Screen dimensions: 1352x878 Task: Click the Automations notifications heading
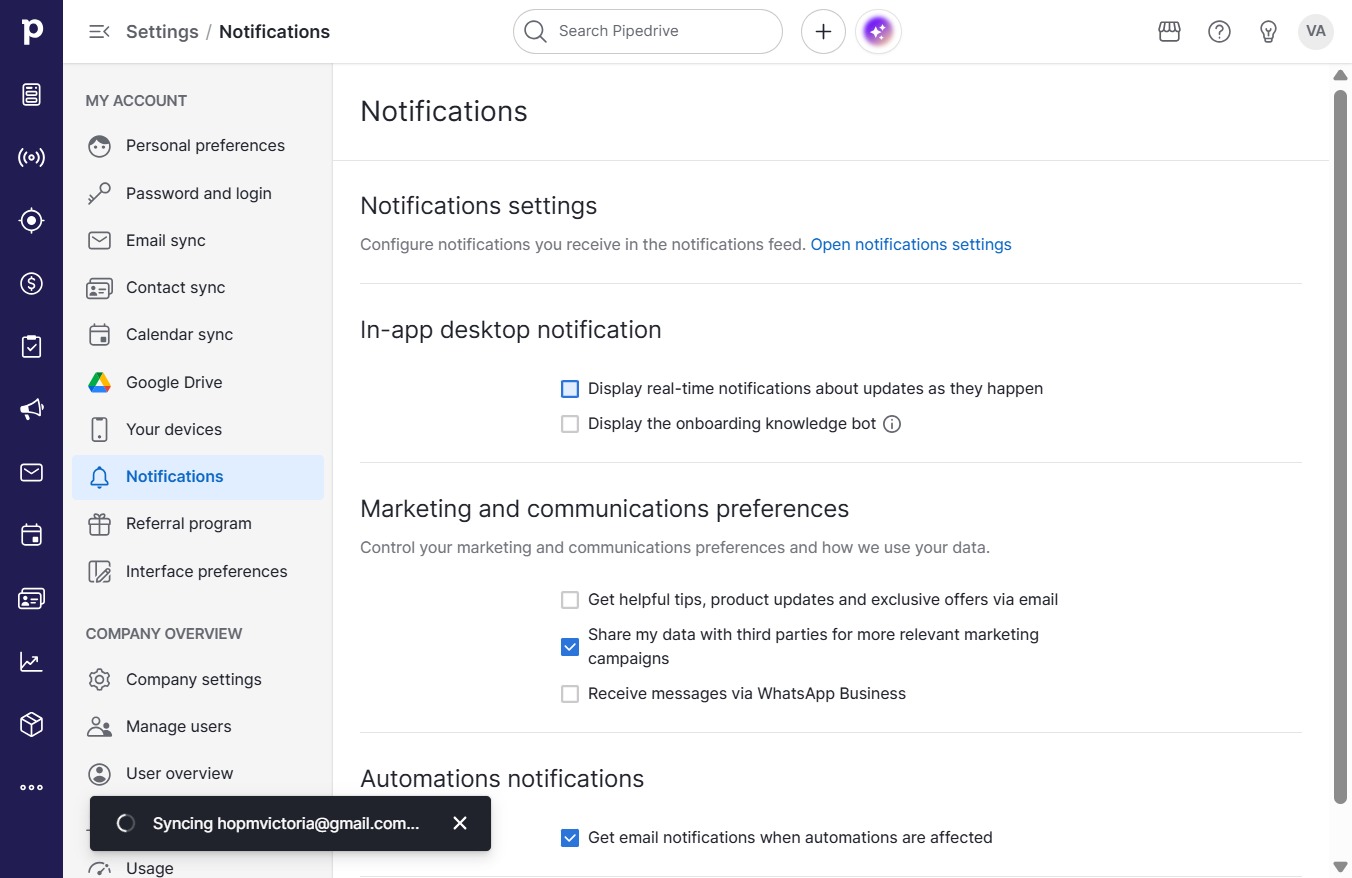[502, 779]
